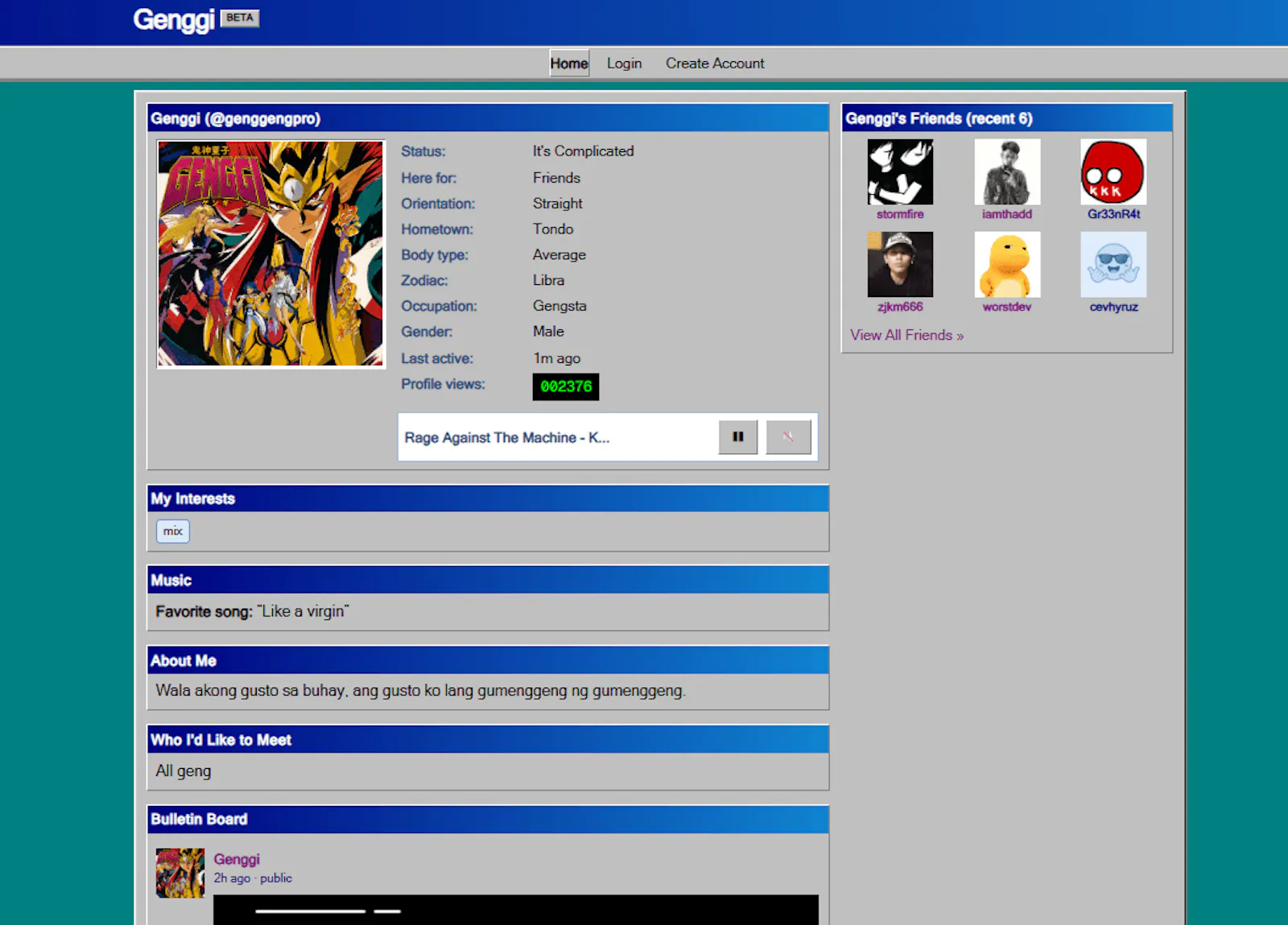Open the Create Account page
The width and height of the screenshot is (1288, 925).
tap(715, 63)
